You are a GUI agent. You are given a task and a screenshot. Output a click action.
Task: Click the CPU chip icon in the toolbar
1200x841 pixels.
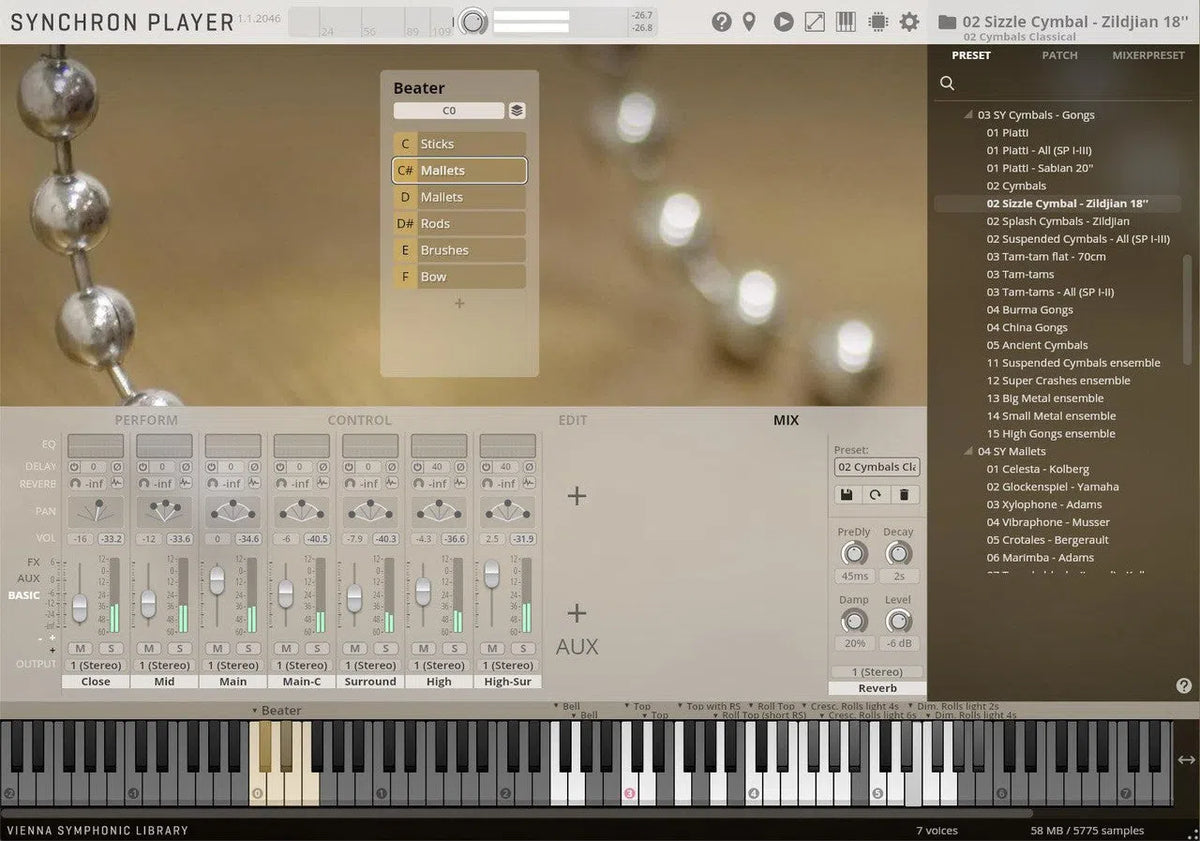tap(877, 20)
